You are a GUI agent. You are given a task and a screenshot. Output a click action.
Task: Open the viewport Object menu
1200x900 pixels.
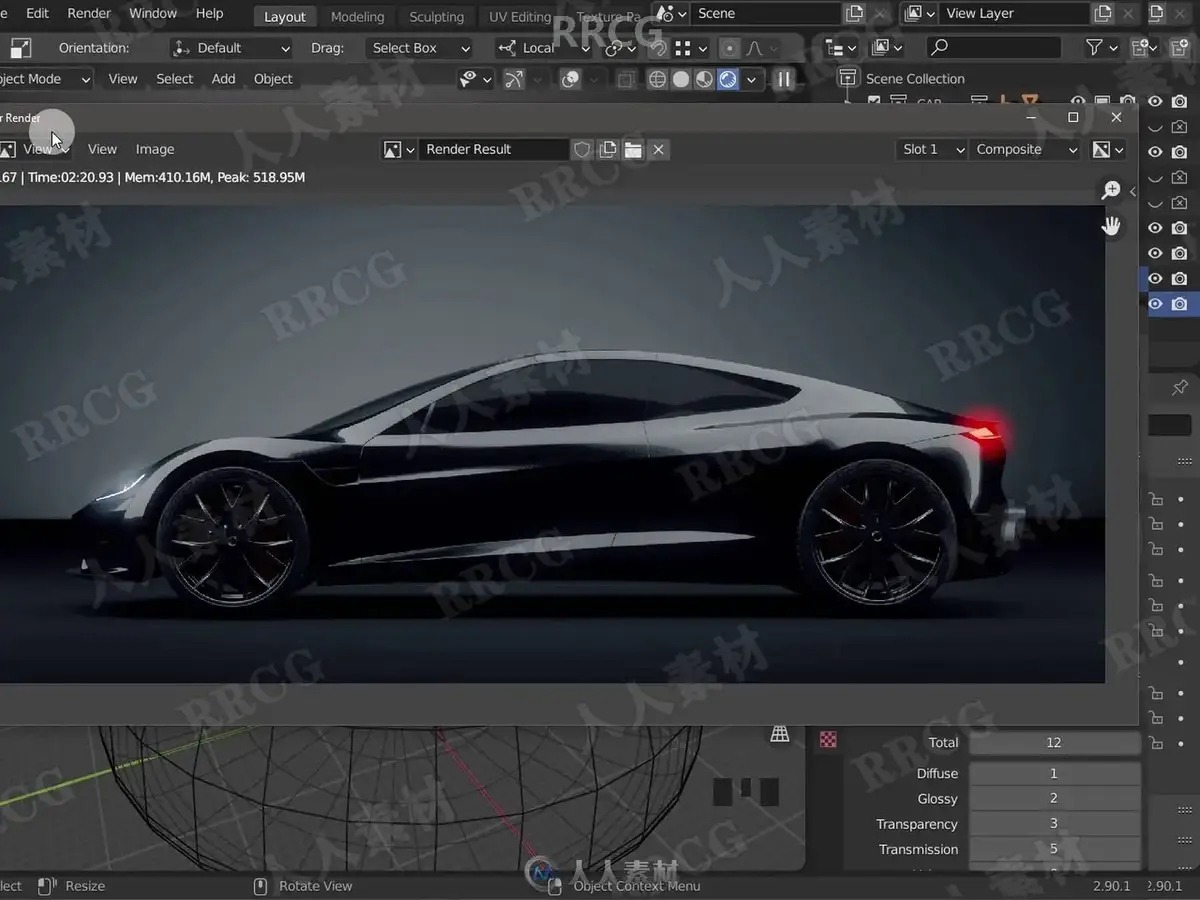click(x=273, y=79)
